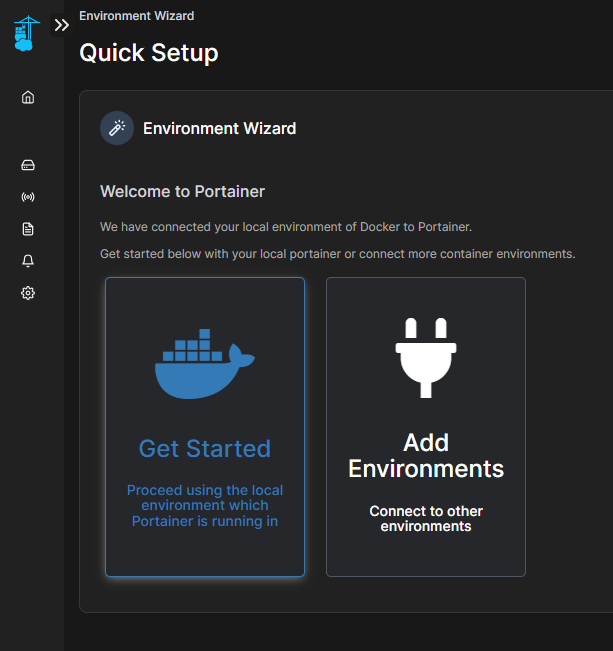This screenshot has width=613, height=651.
Task: Open the Edge compute broadcast icon
Action: (28, 197)
